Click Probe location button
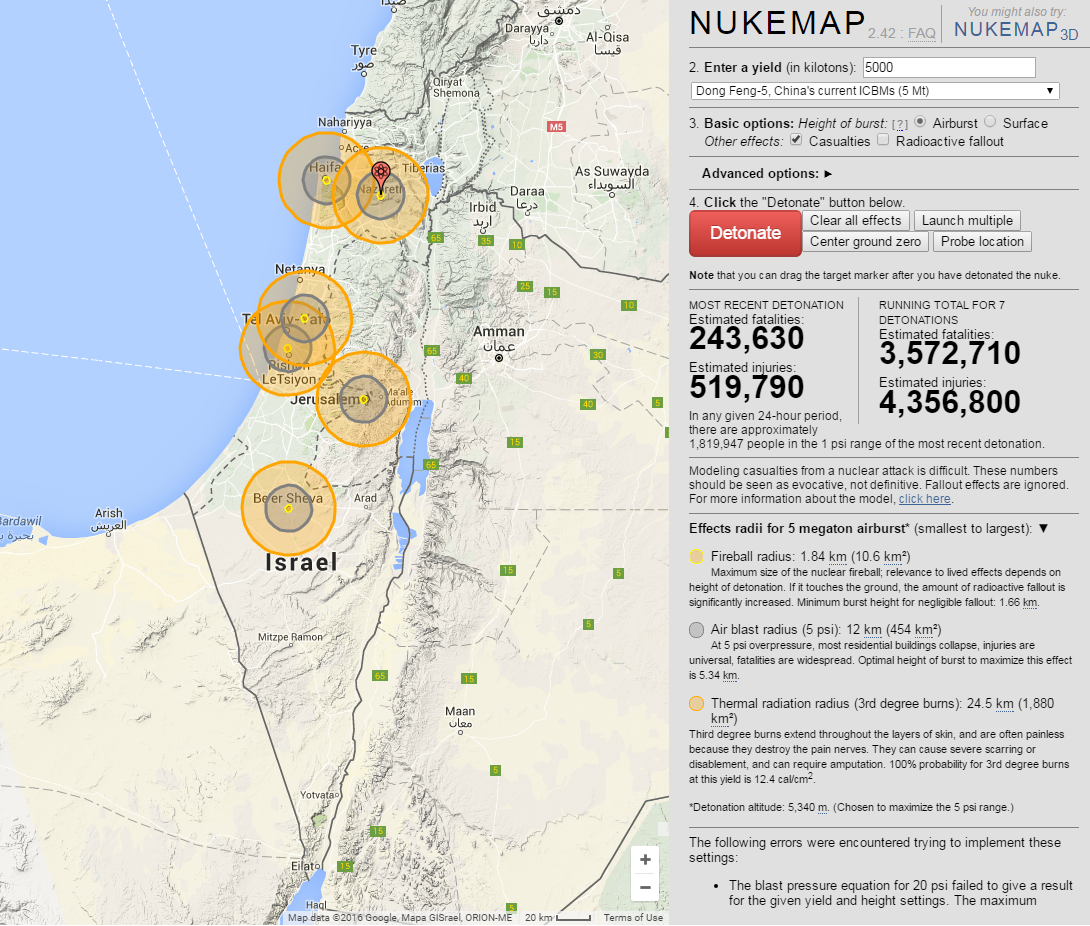The image size is (1090, 926). [982, 241]
